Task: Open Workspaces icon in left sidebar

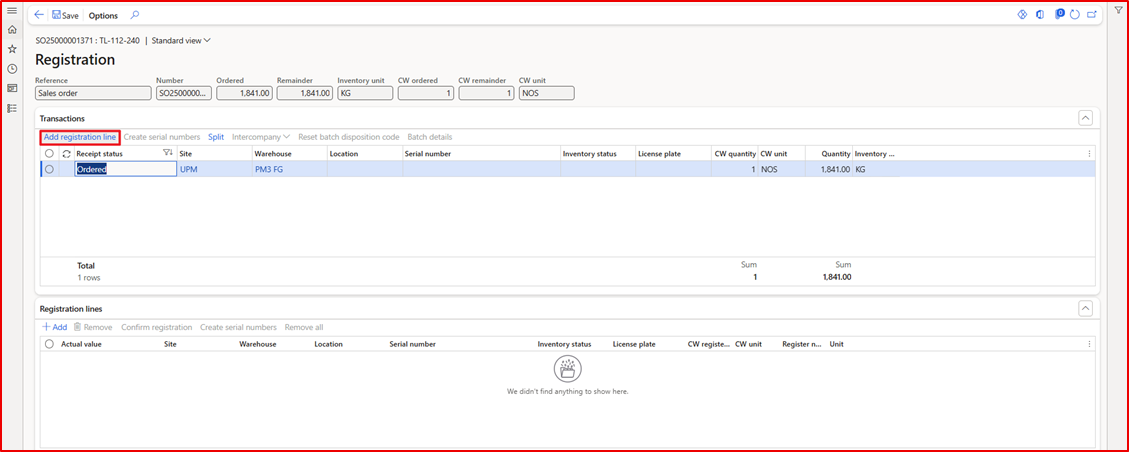Action: tap(12, 88)
